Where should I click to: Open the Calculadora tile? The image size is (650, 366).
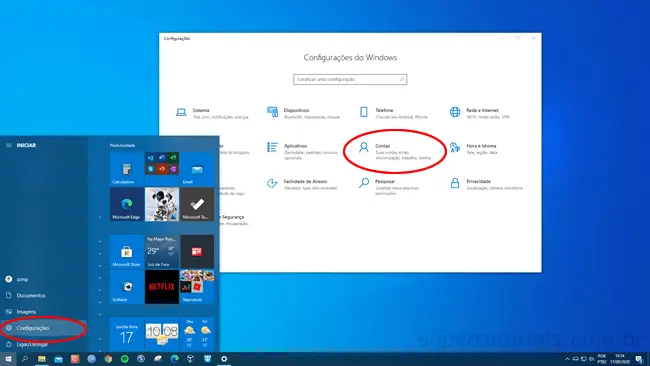127,169
